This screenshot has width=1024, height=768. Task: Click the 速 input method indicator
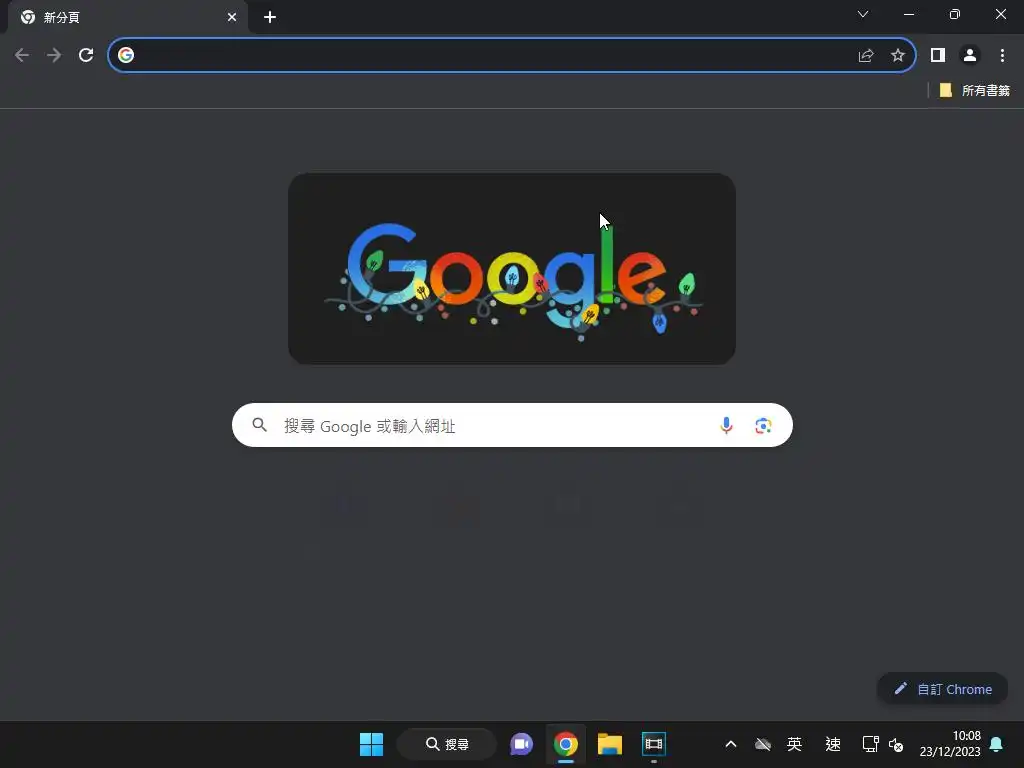(x=833, y=744)
